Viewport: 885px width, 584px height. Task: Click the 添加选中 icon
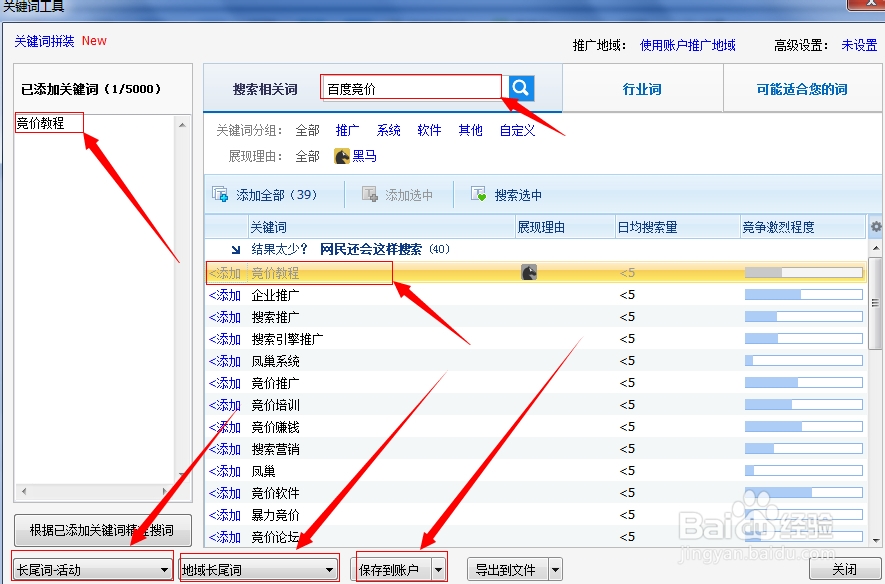point(370,195)
